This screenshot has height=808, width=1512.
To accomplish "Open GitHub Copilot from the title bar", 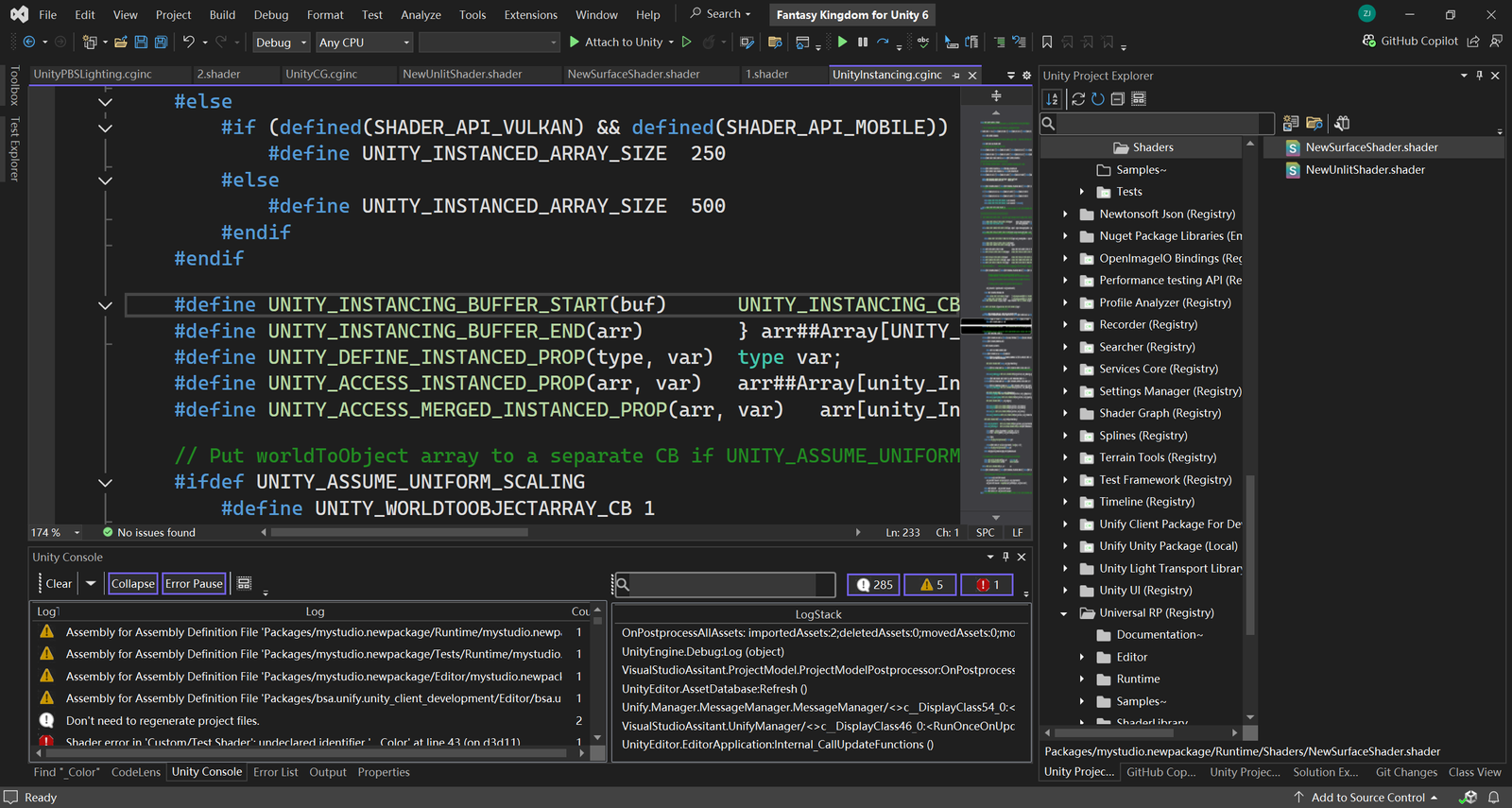I will pos(1410,42).
